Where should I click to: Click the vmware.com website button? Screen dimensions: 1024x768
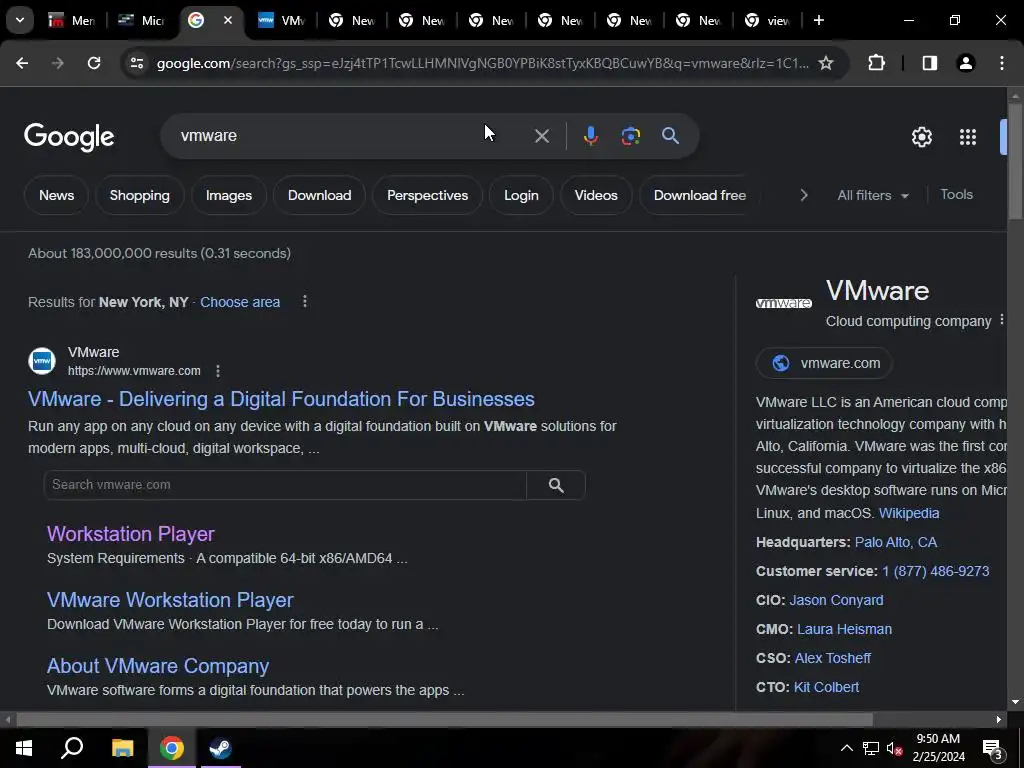pyautogui.click(x=824, y=363)
